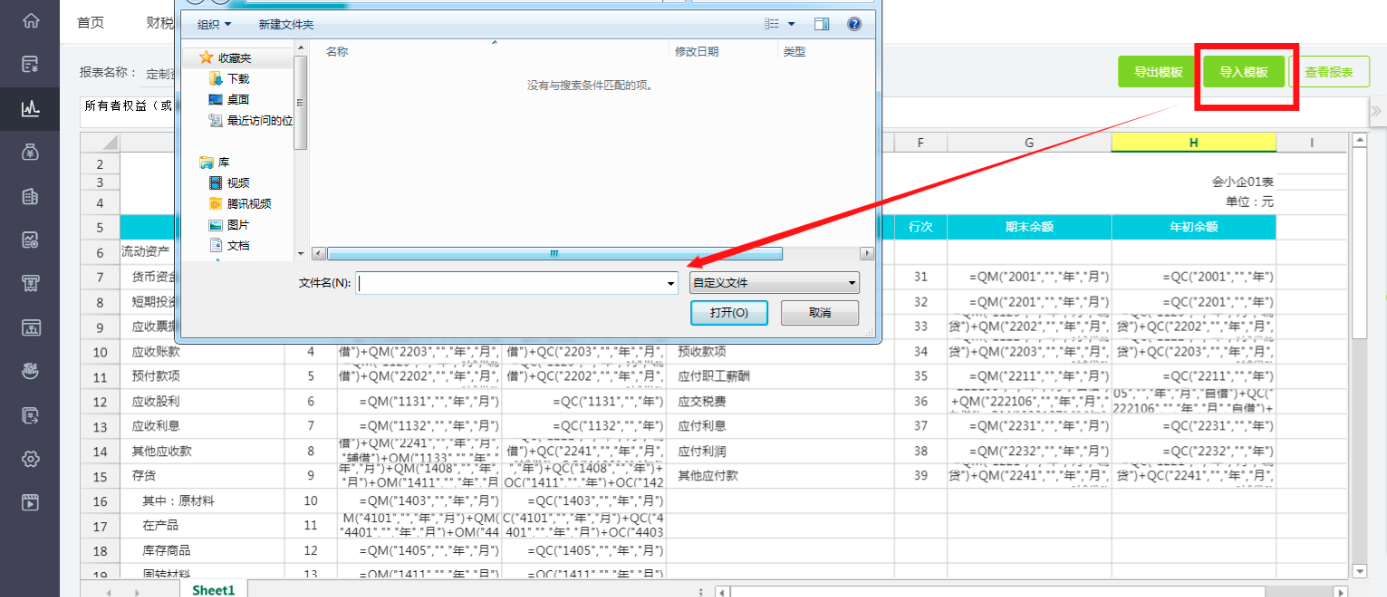The width and height of the screenshot is (1387, 597).
Task: Click the select-all corner of the spreadsheet
Action: (100, 143)
